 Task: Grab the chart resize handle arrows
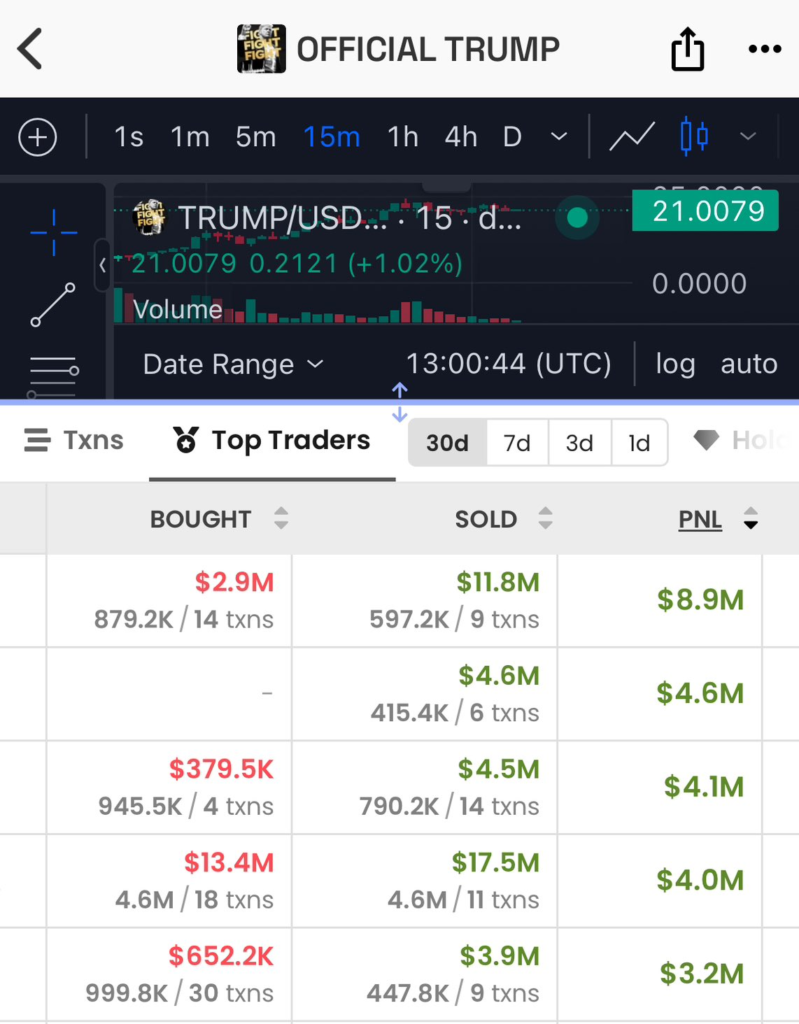(400, 402)
